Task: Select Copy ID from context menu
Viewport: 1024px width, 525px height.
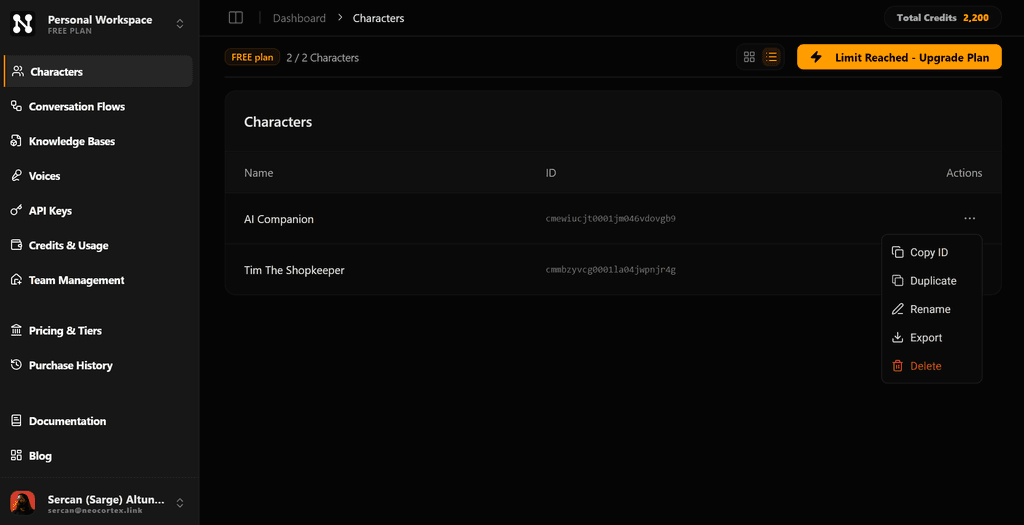Action: coord(929,253)
